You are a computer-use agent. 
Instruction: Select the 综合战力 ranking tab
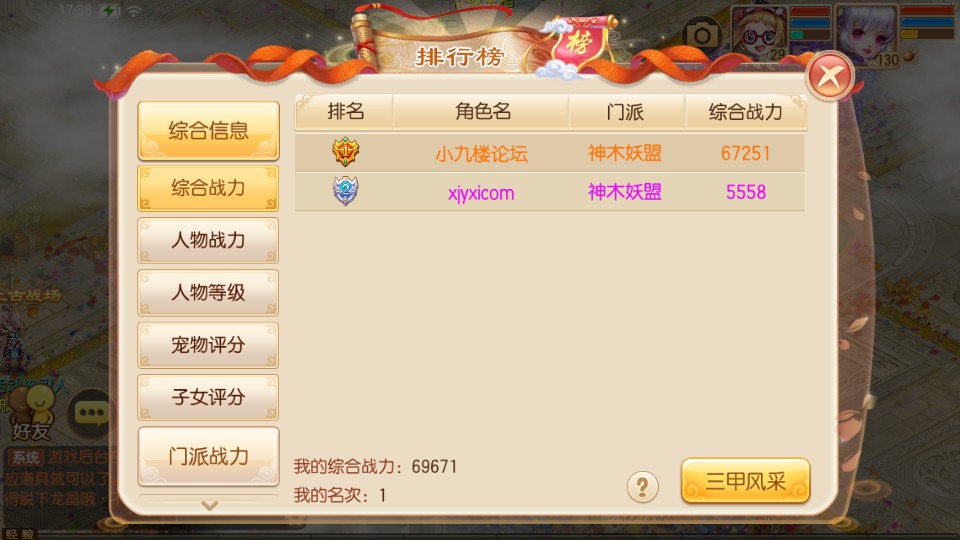pyautogui.click(x=208, y=188)
